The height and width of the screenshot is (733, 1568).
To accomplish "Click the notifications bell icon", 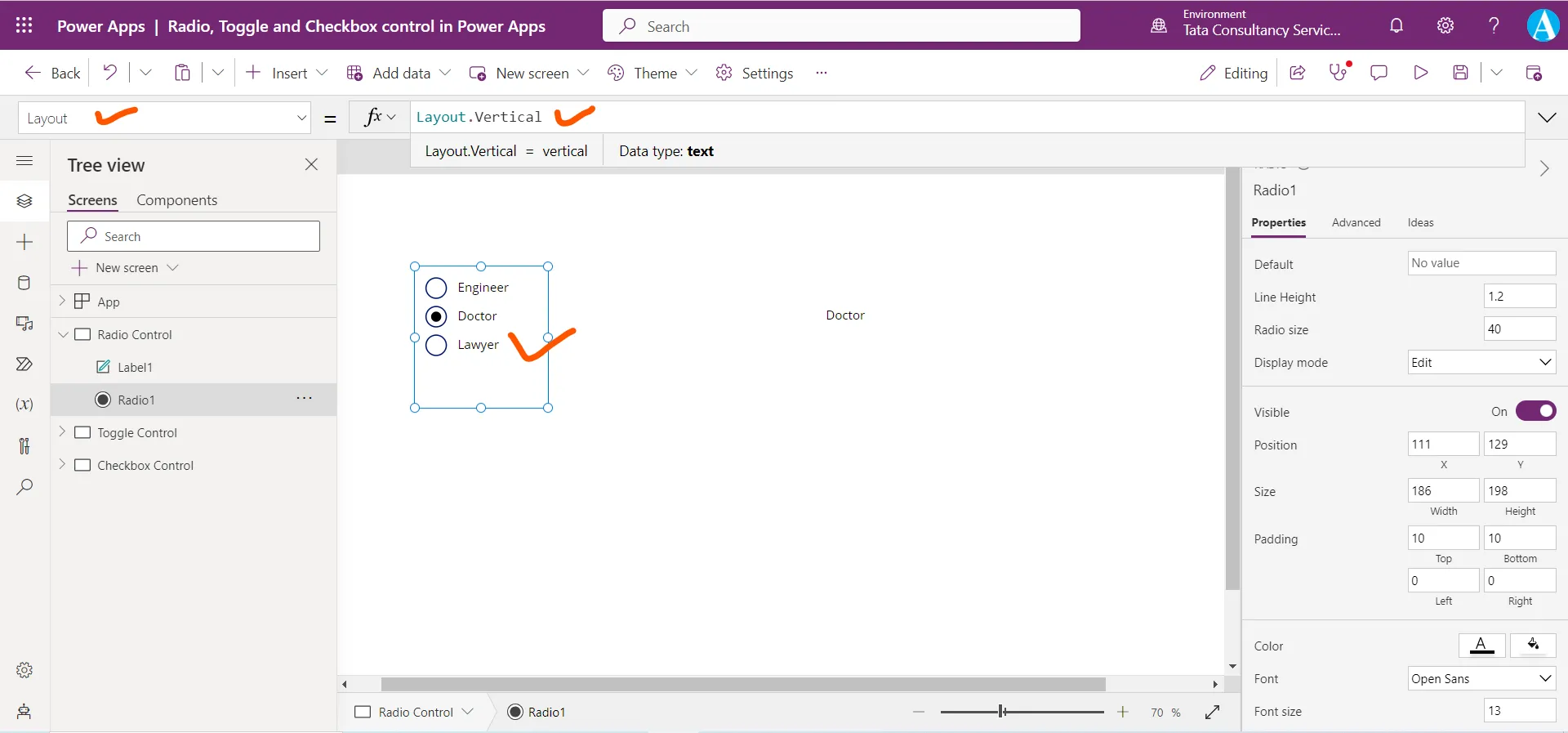I will (x=1396, y=25).
